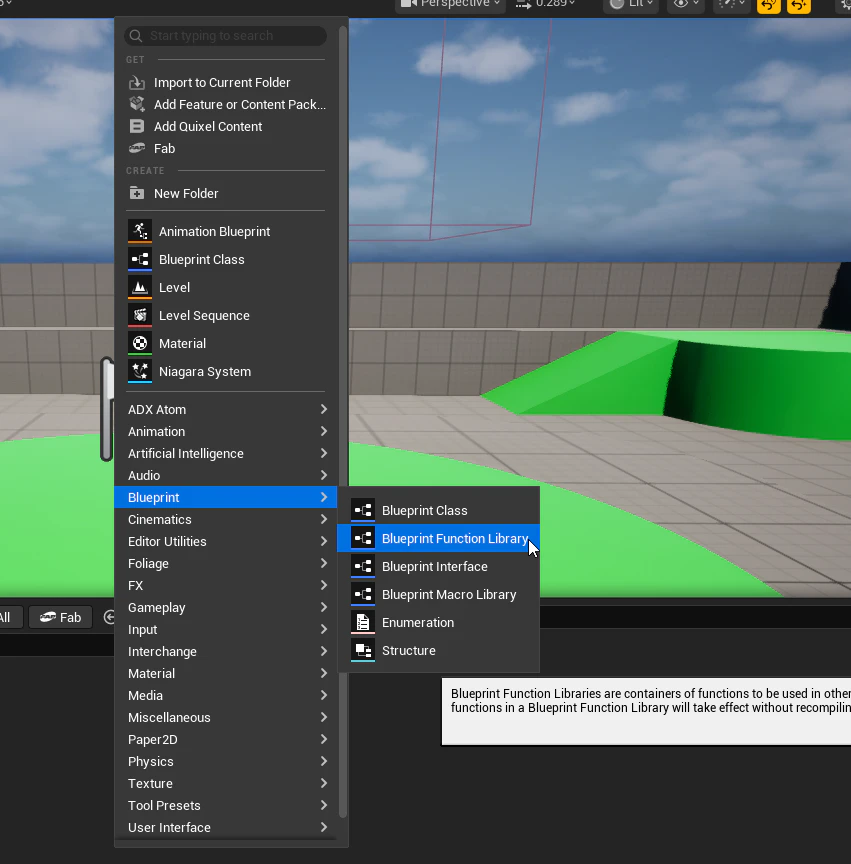Choose Blueprint Macro Library
851x864 pixels.
[x=438, y=595]
